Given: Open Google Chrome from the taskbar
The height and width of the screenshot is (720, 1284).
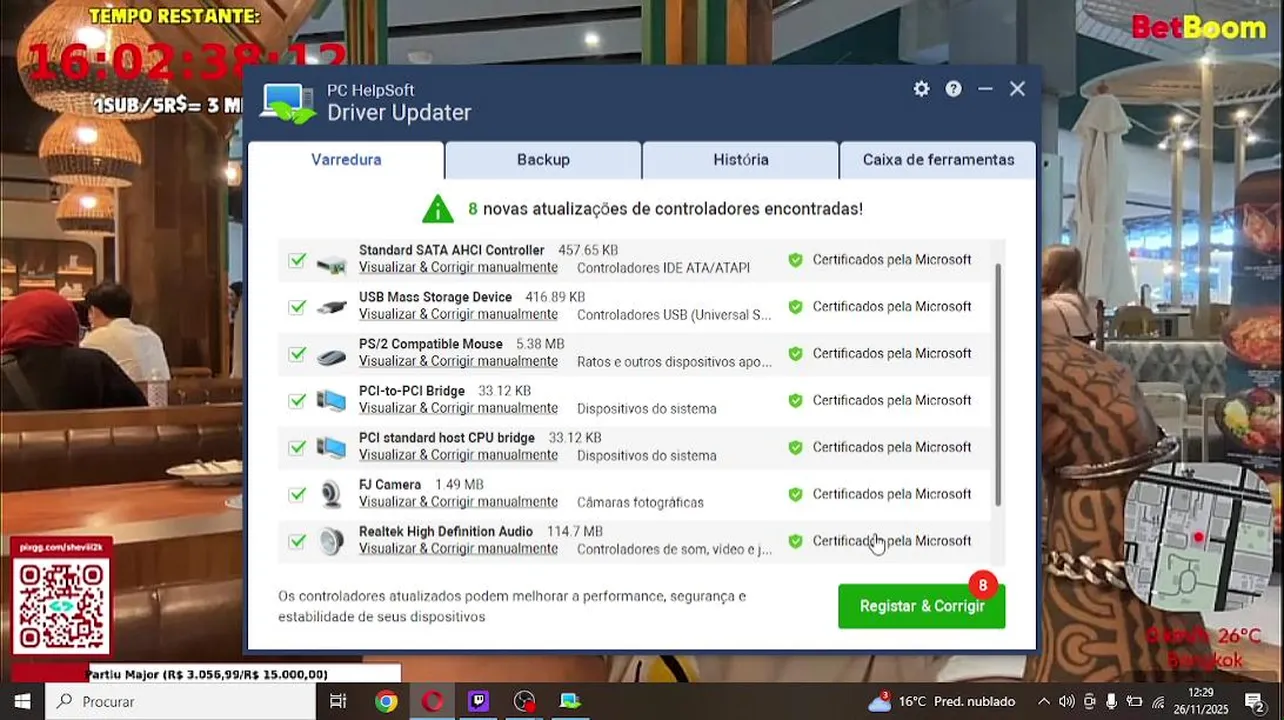Looking at the screenshot, I should click(x=386, y=701).
